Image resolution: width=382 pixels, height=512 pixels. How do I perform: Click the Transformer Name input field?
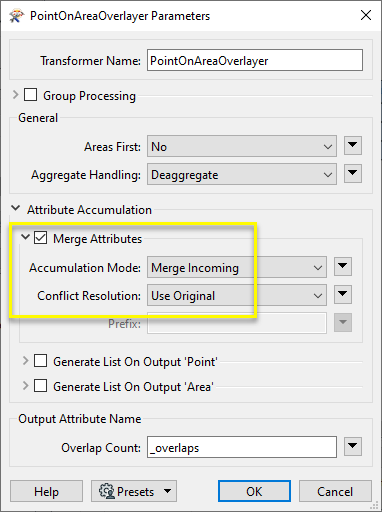click(x=255, y=60)
